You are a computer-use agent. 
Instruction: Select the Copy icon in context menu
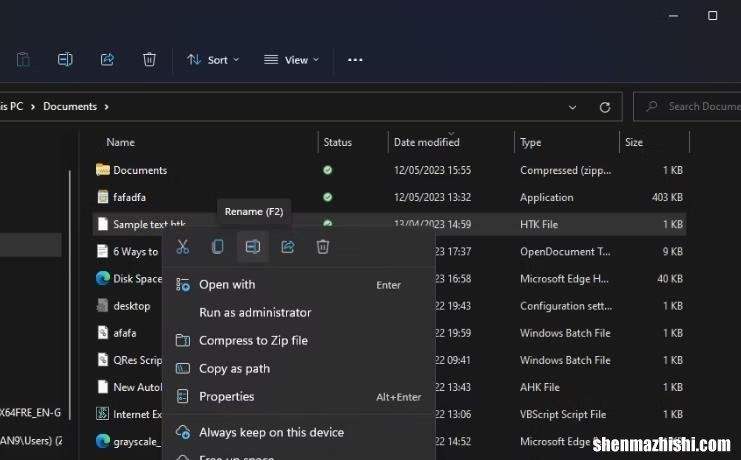coord(217,247)
